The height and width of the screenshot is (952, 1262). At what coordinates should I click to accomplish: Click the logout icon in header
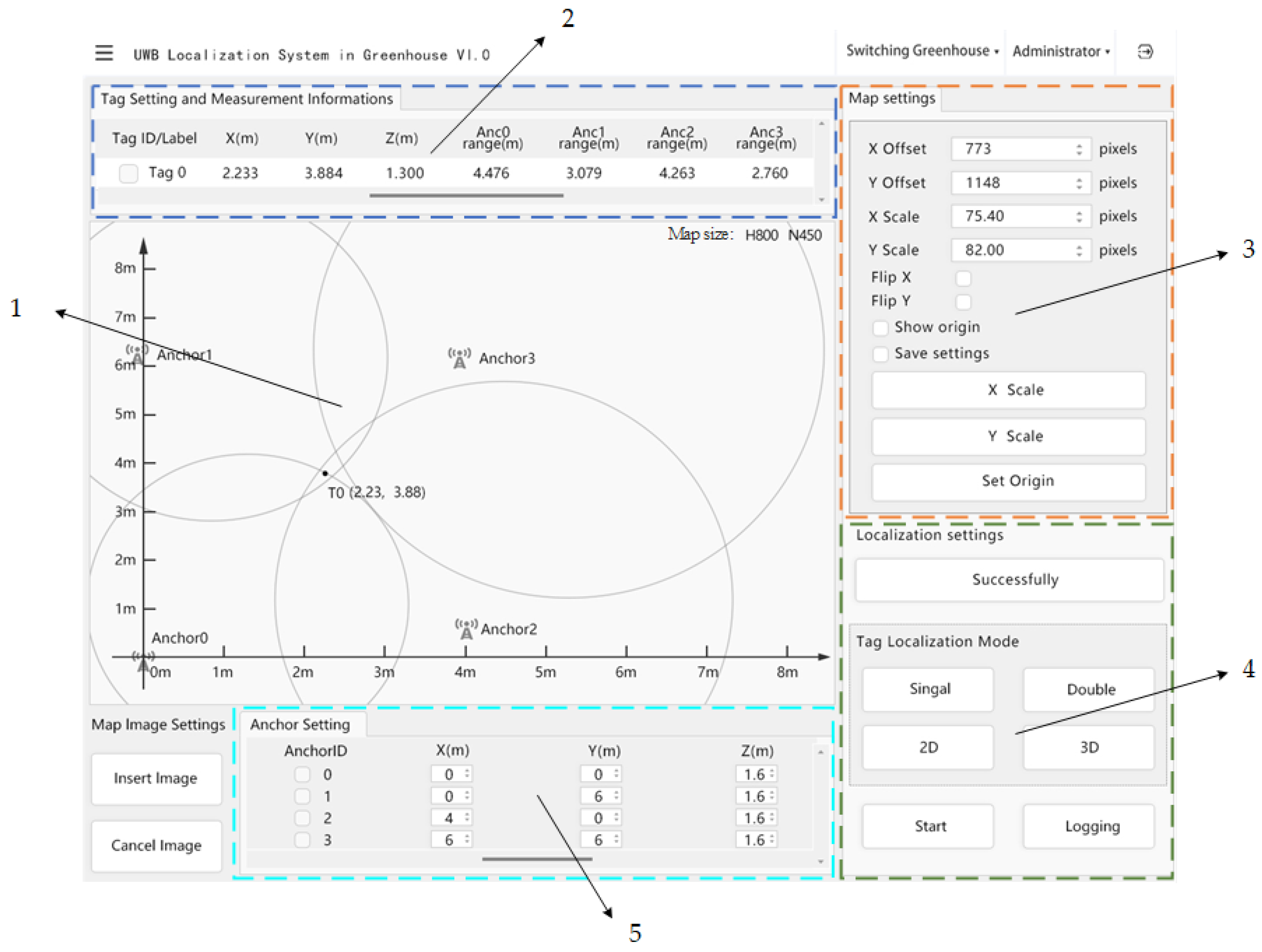[x=1145, y=52]
